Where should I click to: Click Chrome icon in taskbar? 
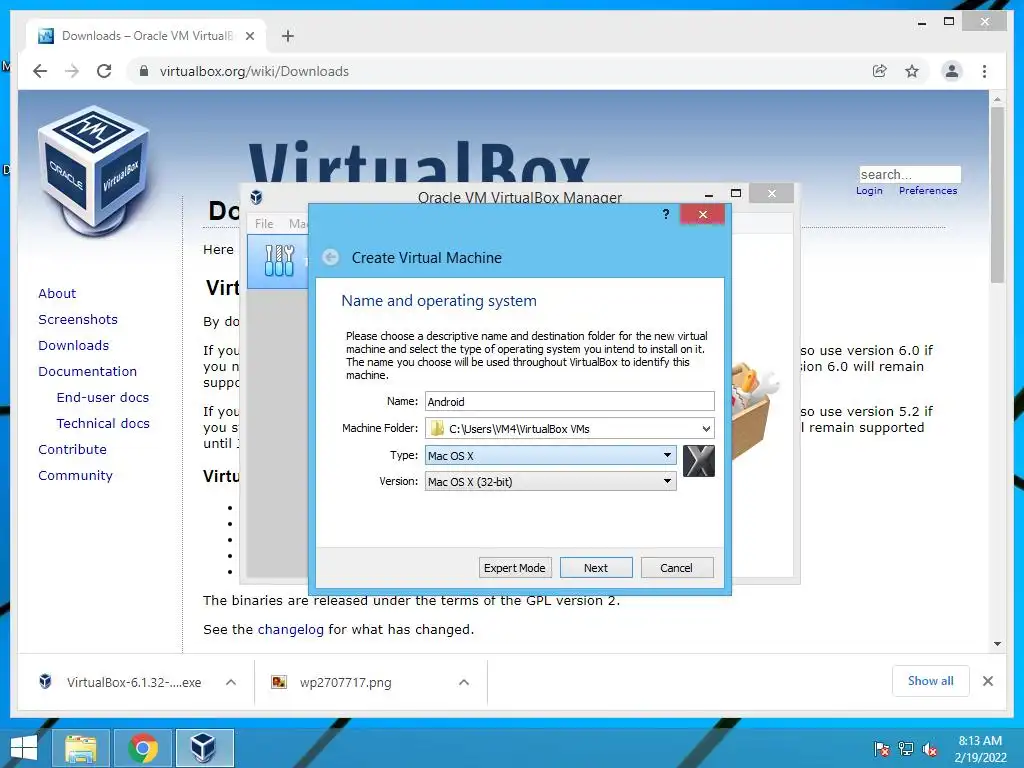(x=143, y=748)
